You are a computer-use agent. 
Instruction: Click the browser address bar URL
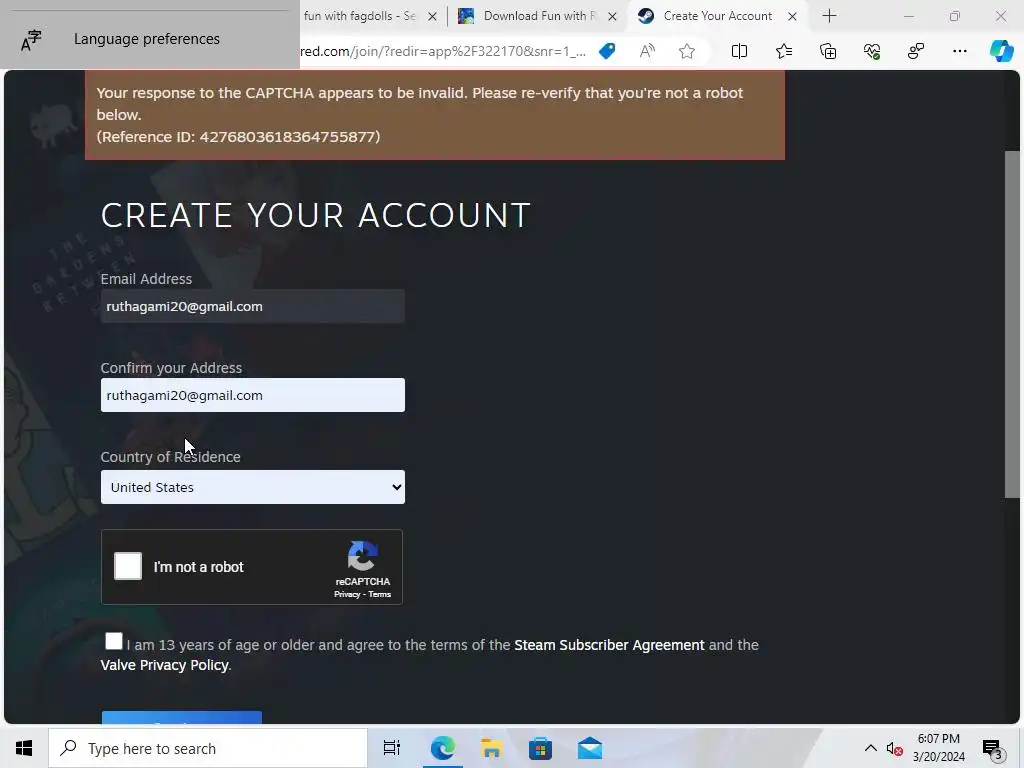pos(444,51)
